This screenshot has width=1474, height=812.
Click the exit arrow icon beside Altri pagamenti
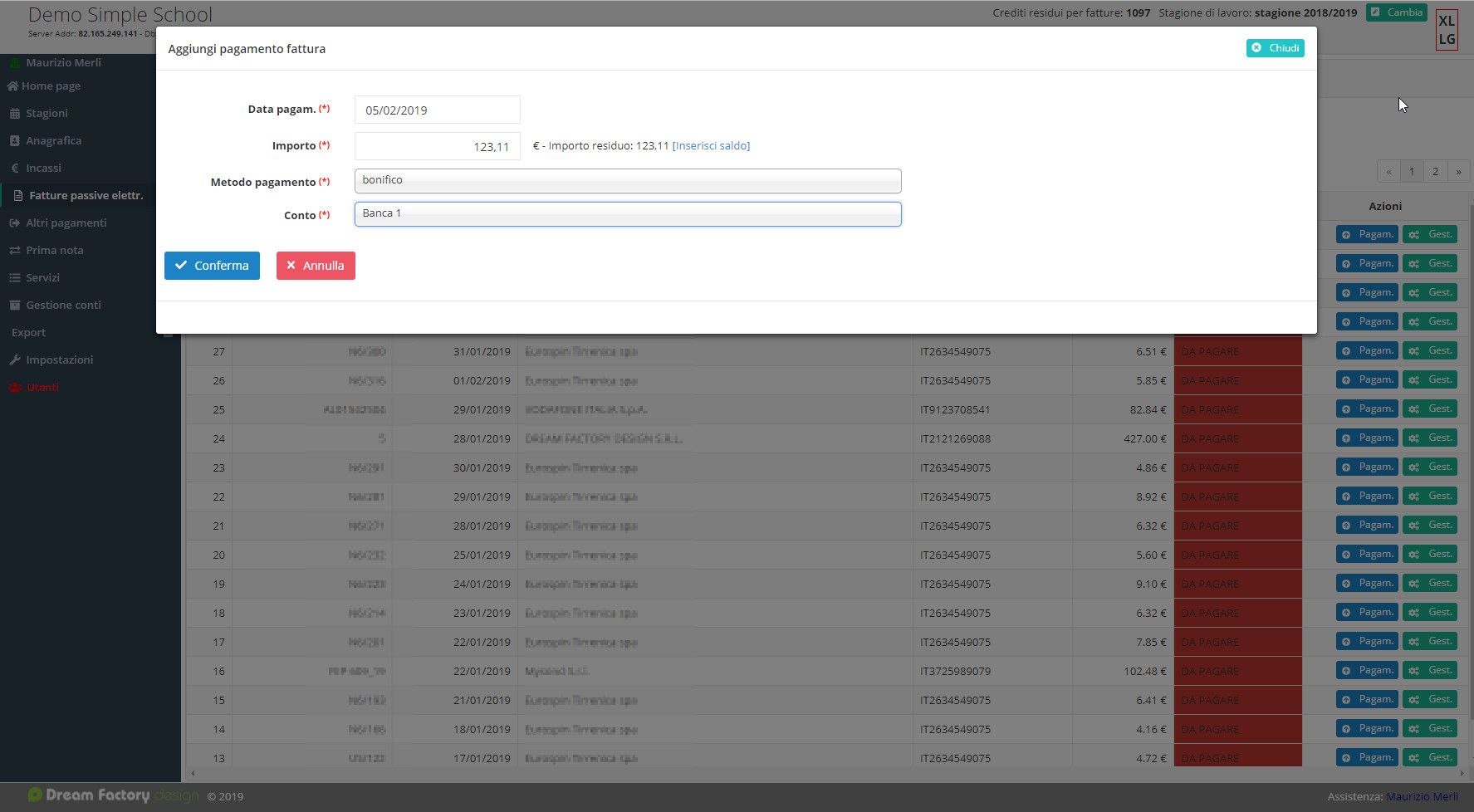tap(14, 223)
